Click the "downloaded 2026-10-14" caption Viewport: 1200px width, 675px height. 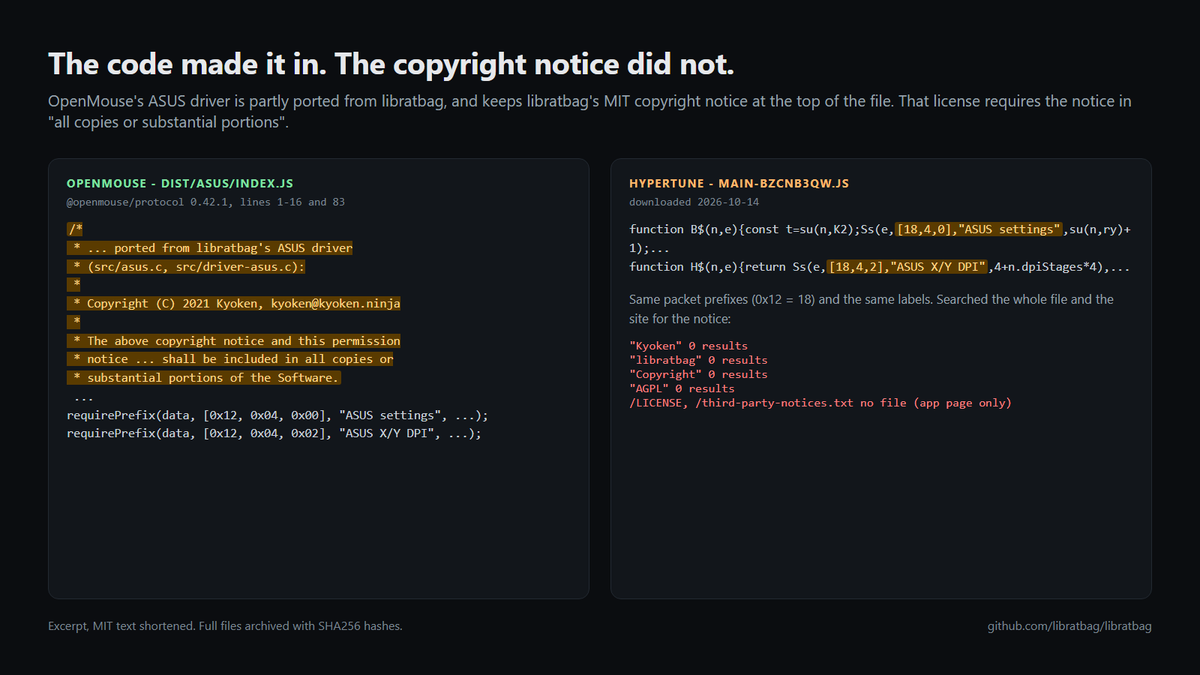[692, 202]
